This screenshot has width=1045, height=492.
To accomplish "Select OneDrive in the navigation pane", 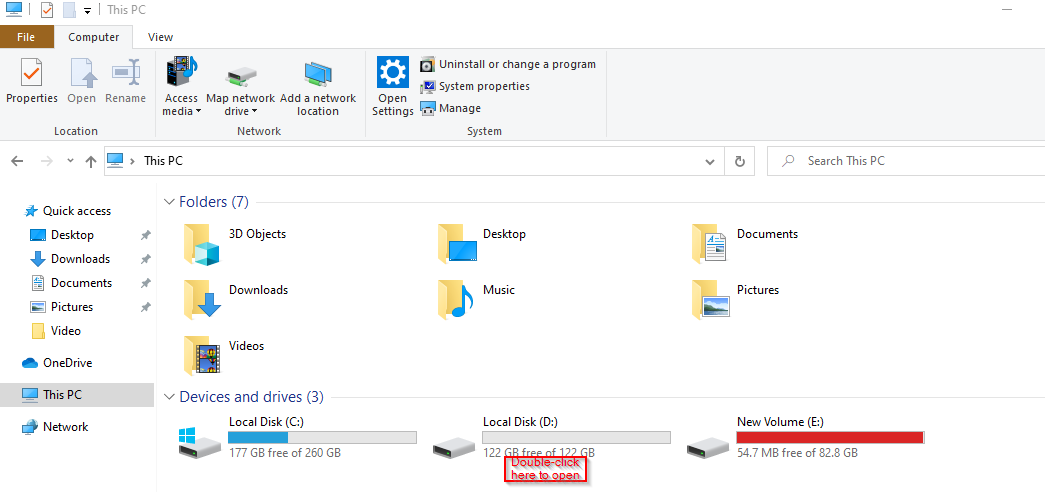I will coord(67,363).
